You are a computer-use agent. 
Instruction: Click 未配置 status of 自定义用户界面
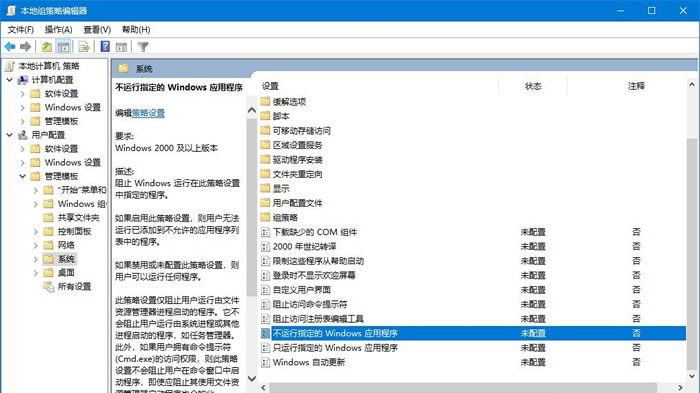[533, 290]
